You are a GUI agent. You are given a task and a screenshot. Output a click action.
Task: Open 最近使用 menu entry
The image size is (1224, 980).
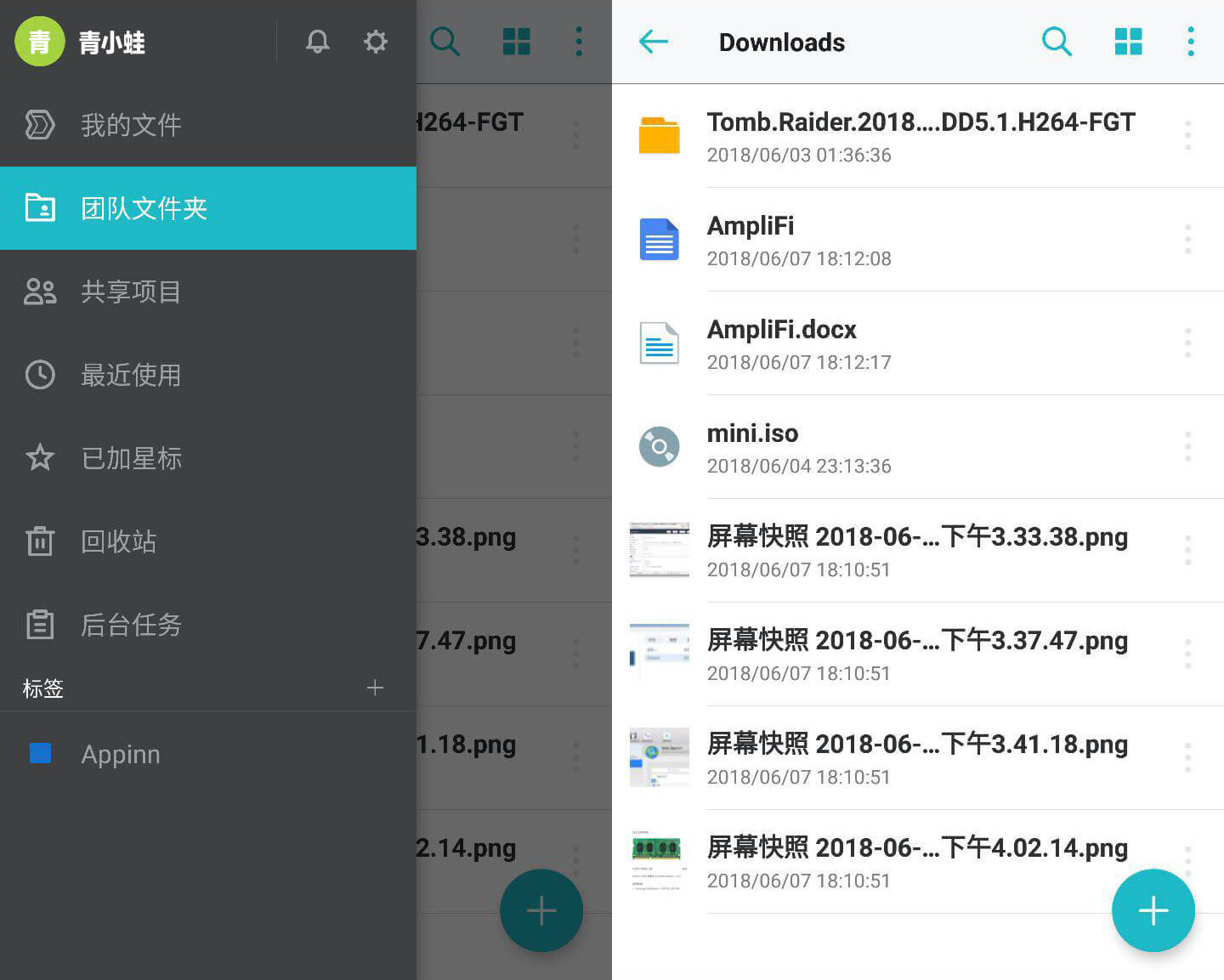pyautogui.click(x=208, y=375)
